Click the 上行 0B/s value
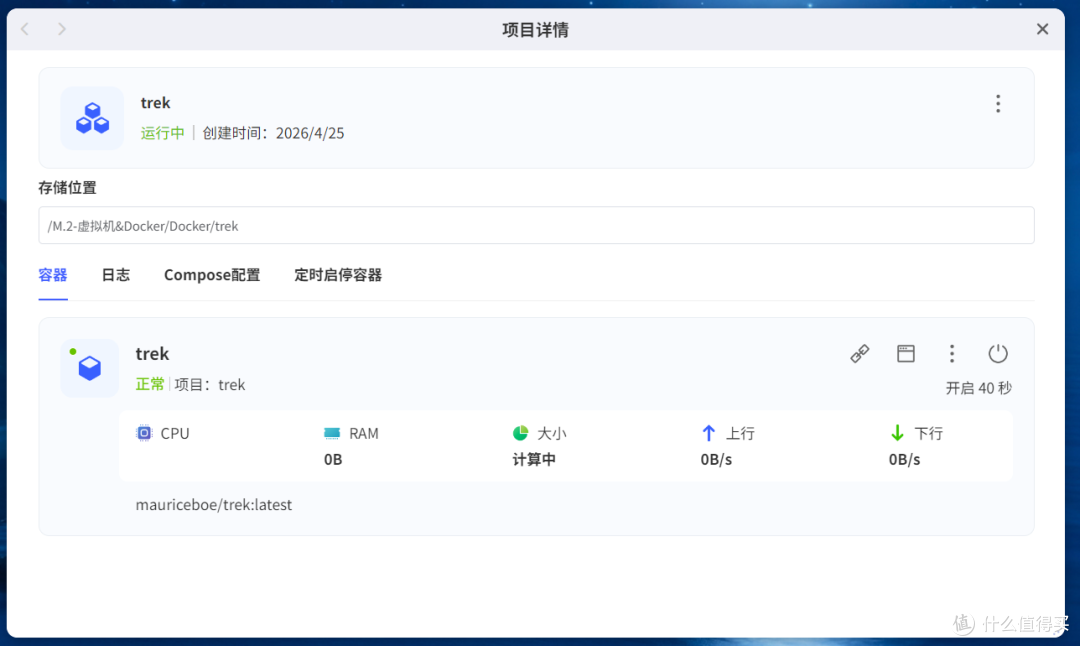 716,459
